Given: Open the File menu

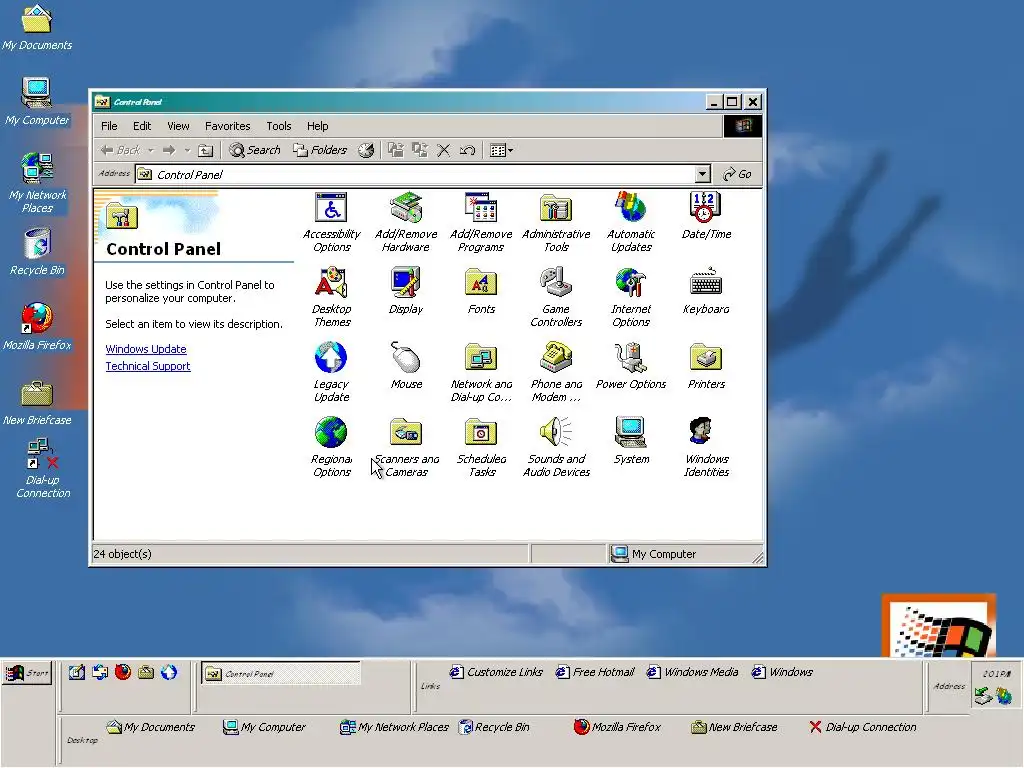Looking at the screenshot, I should [x=109, y=126].
